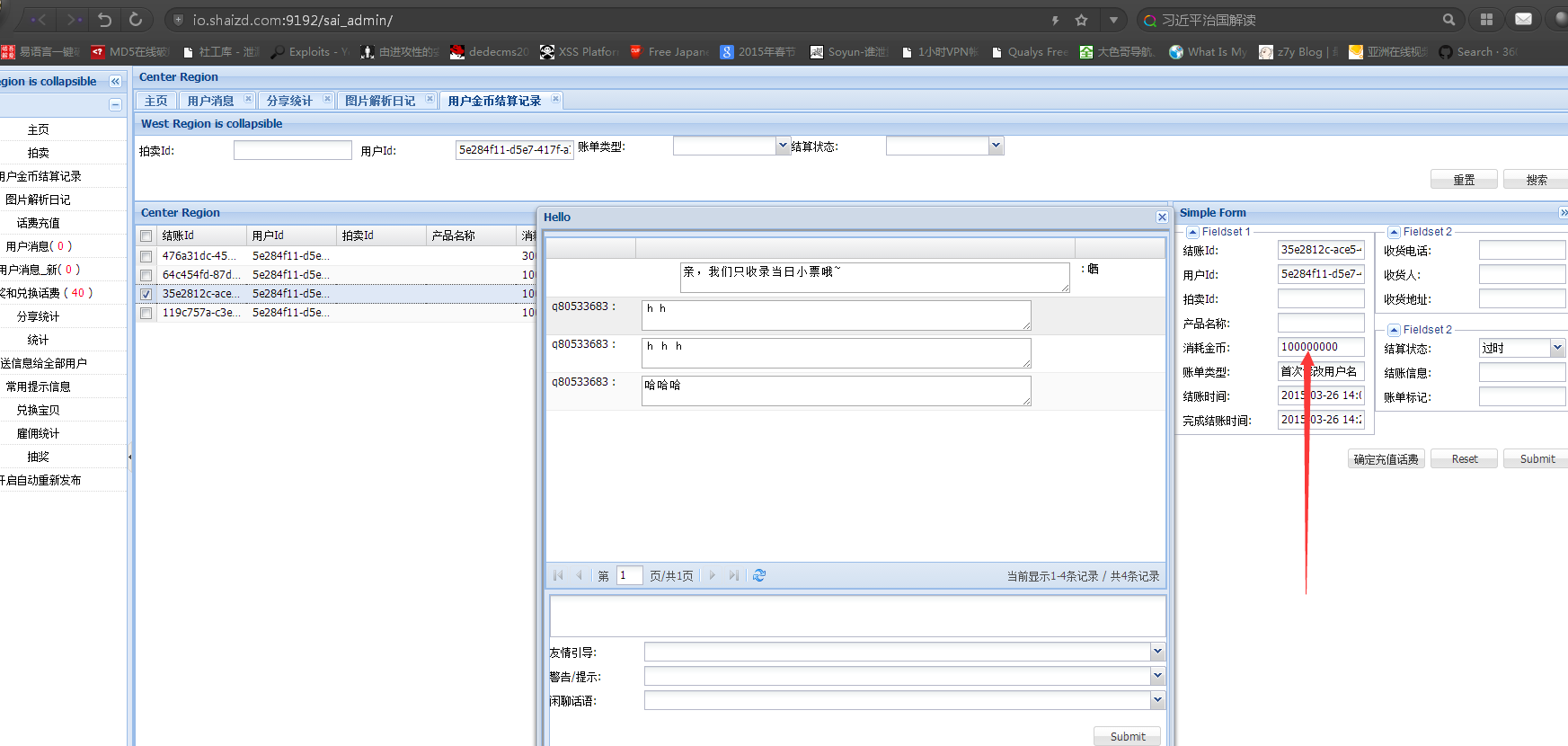Click the 搜索 button
This screenshot has width=1568, height=746.
click(1537, 180)
